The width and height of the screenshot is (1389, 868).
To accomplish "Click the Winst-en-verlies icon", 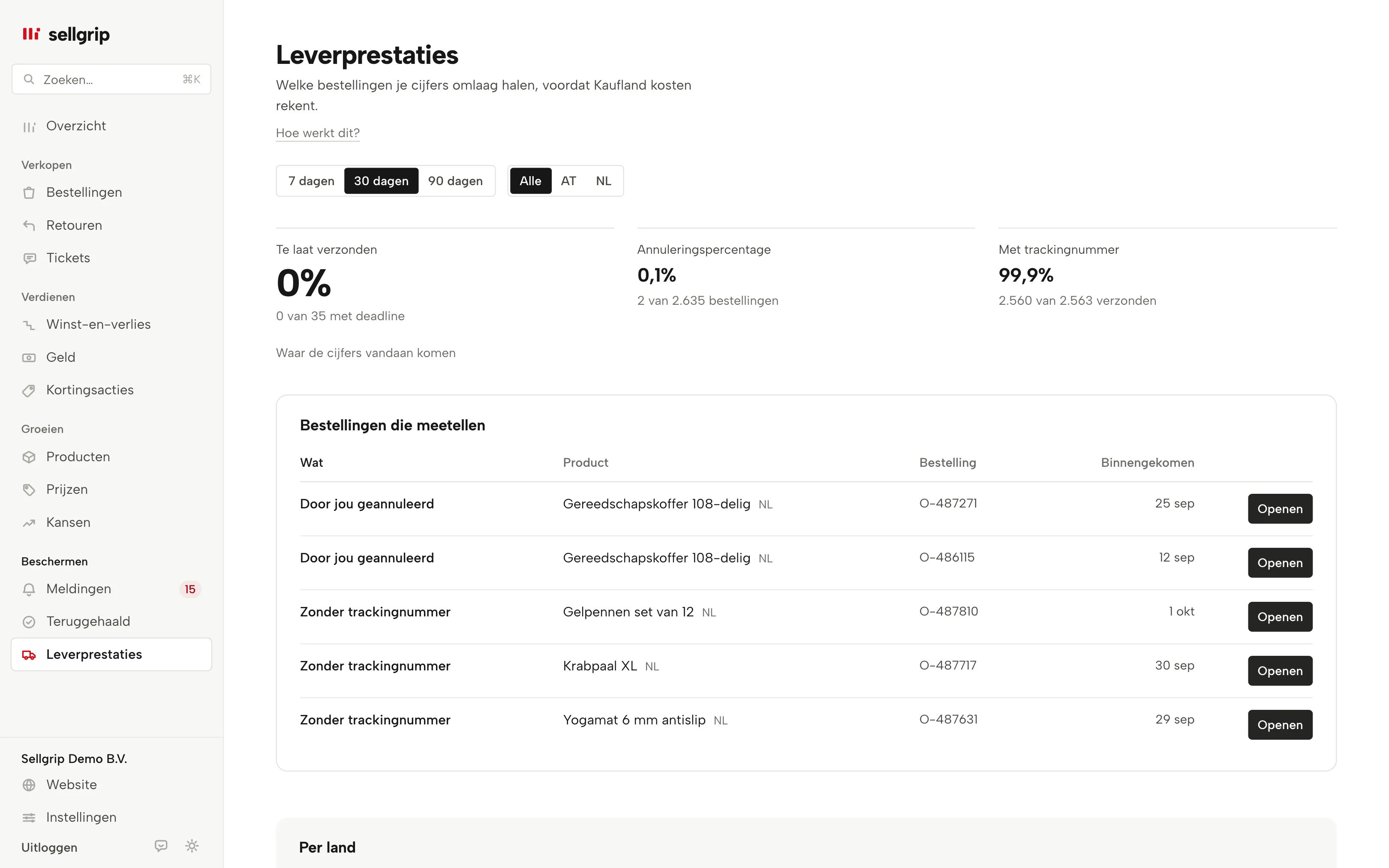I will pos(29,325).
